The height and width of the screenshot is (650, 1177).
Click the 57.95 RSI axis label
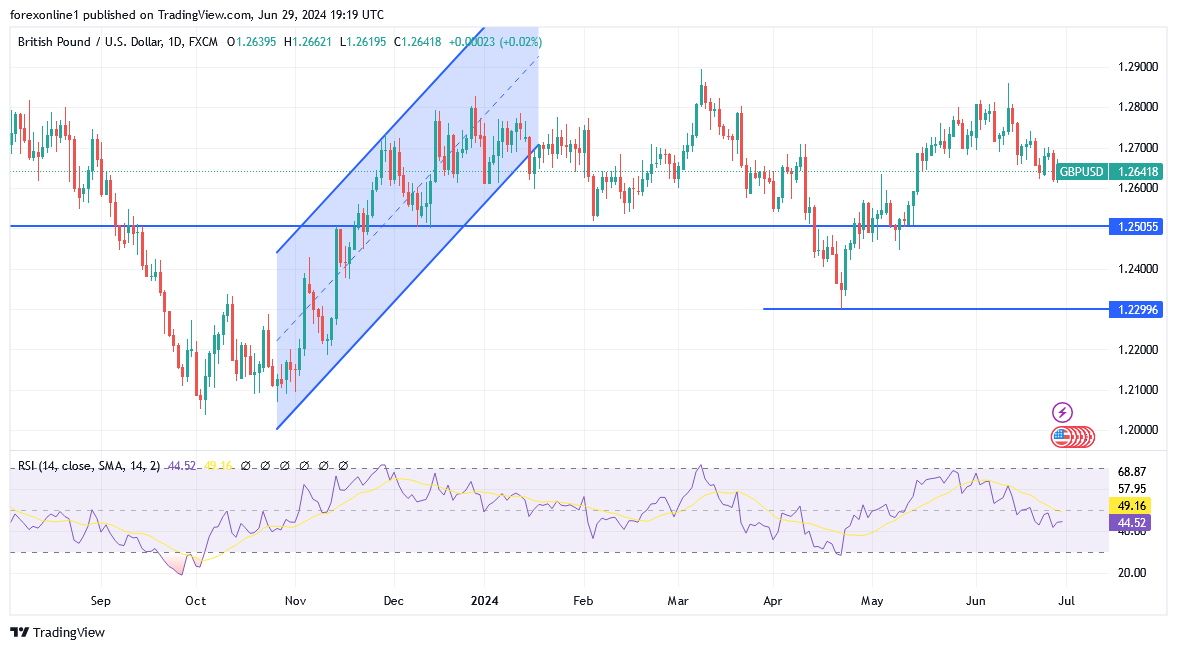[1132, 489]
